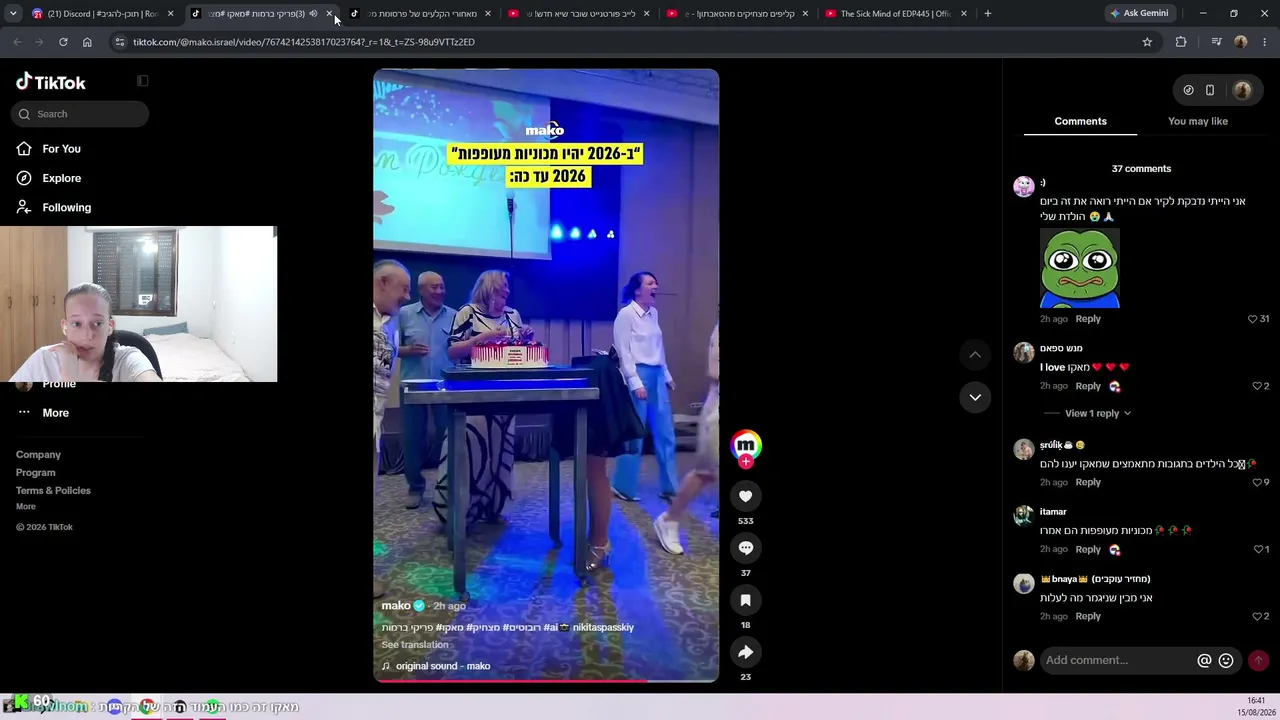The height and width of the screenshot is (720, 1280).
Task: Go to the Following feed
Action: pyautogui.click(x=66, y=207)
